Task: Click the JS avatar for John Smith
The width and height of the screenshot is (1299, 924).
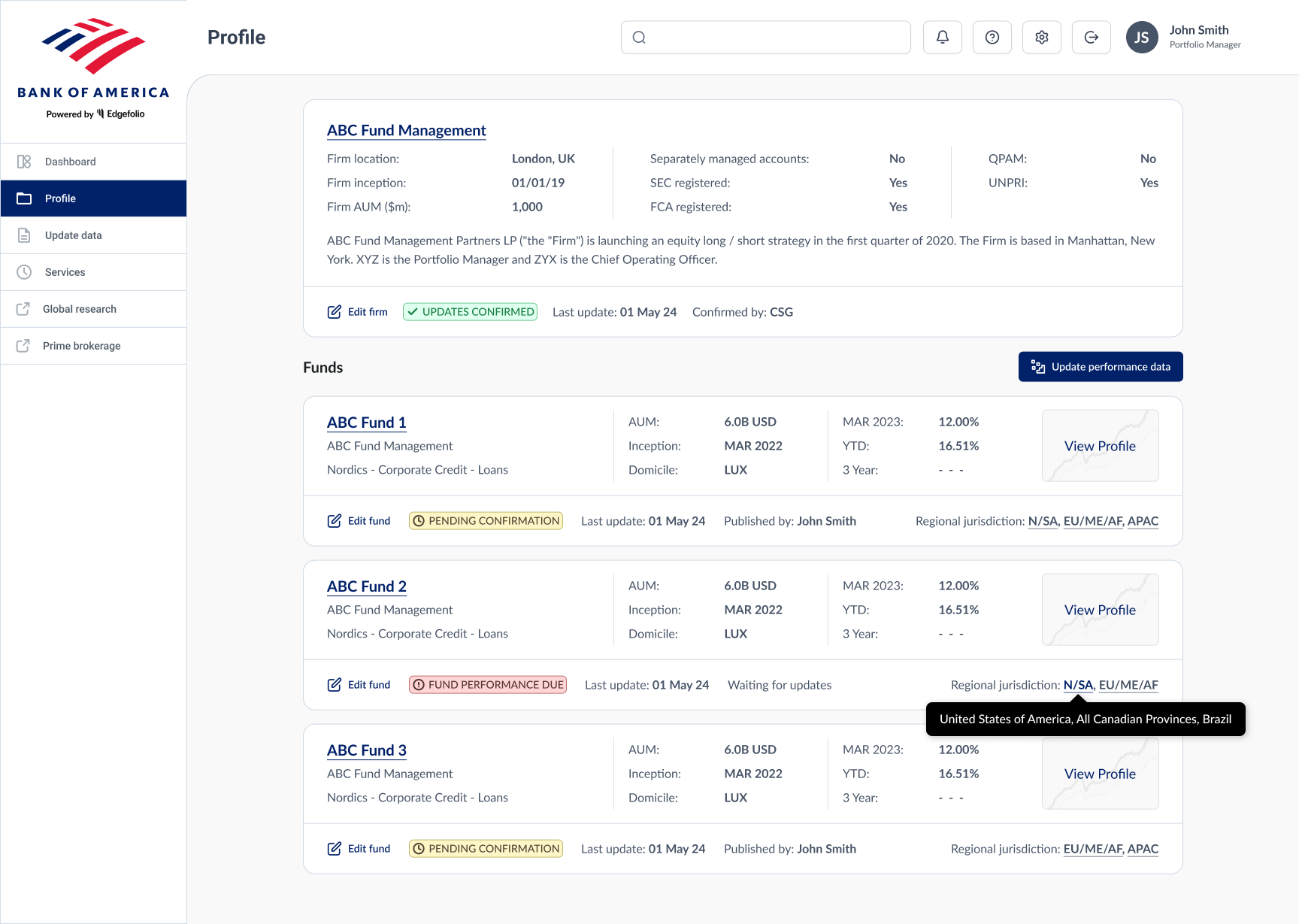Action: point(1142,37)
